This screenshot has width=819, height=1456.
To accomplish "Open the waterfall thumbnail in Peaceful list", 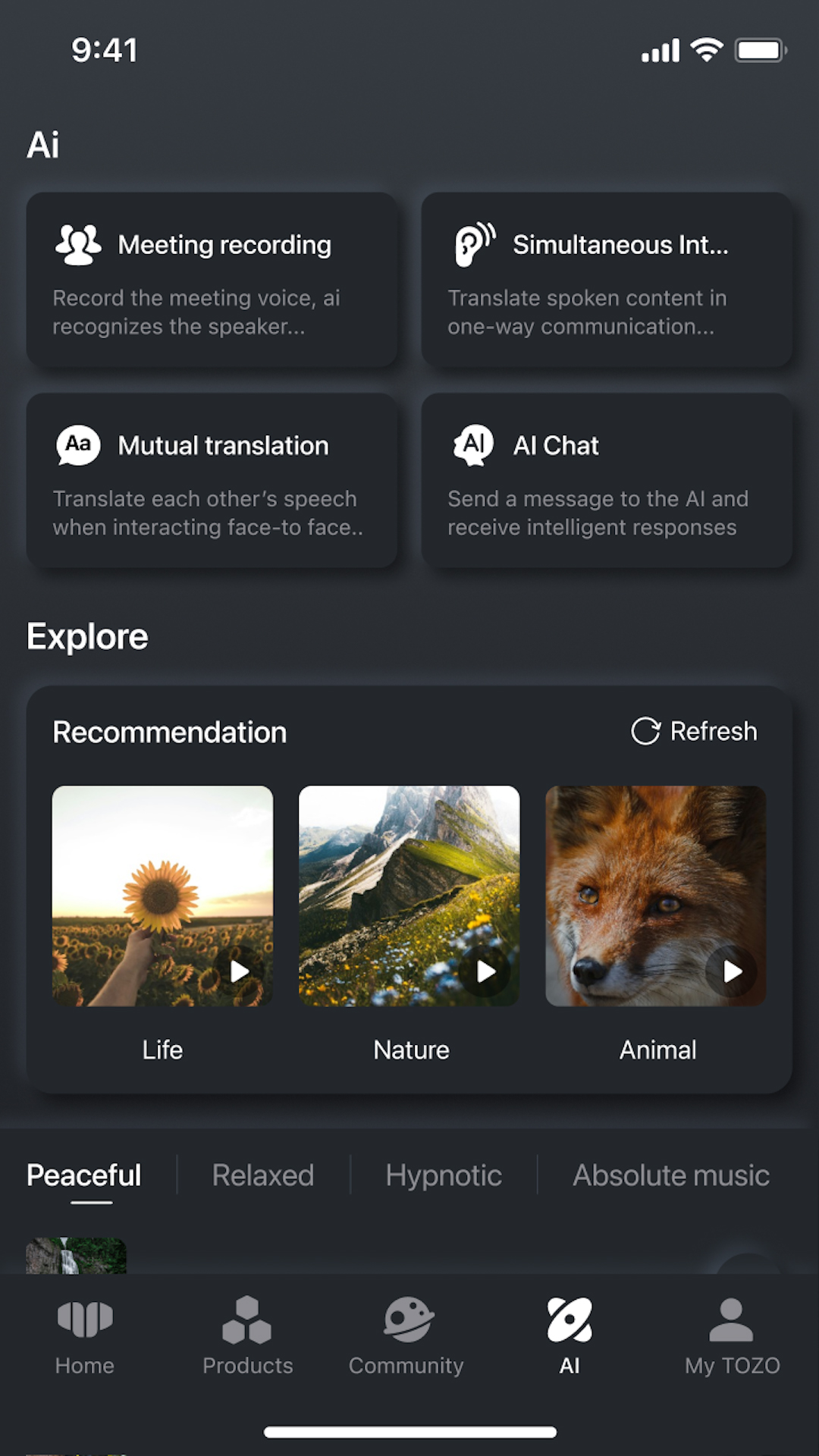I will 77,1256.
